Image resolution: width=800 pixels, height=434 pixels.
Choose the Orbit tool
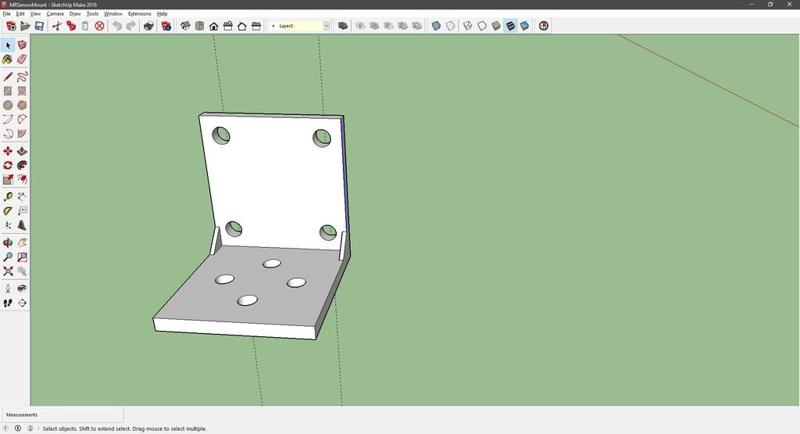coord(8,243)
